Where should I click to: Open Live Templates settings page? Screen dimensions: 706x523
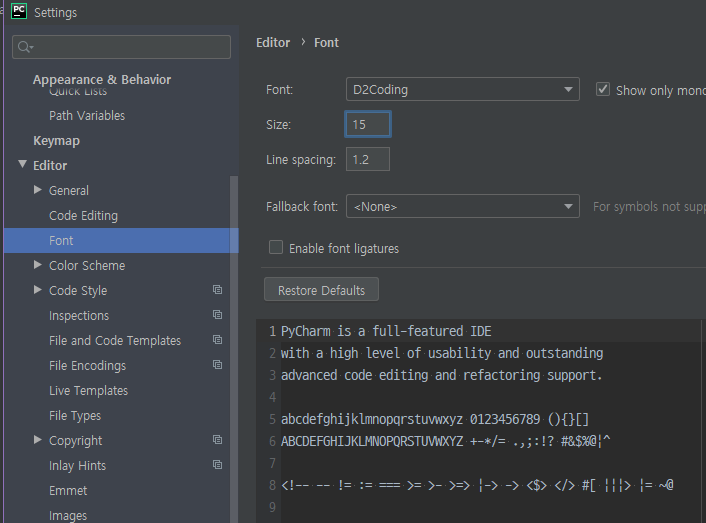[88, 391]
